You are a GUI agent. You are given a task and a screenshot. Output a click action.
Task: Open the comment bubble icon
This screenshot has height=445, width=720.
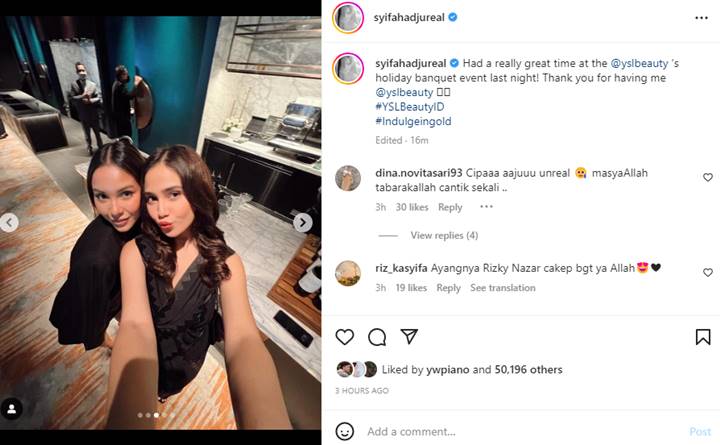click(377, 337)
